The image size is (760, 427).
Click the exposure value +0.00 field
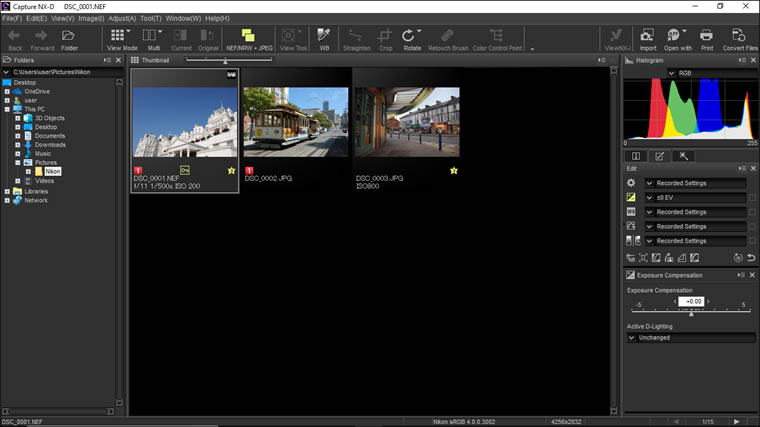[691, 301]
